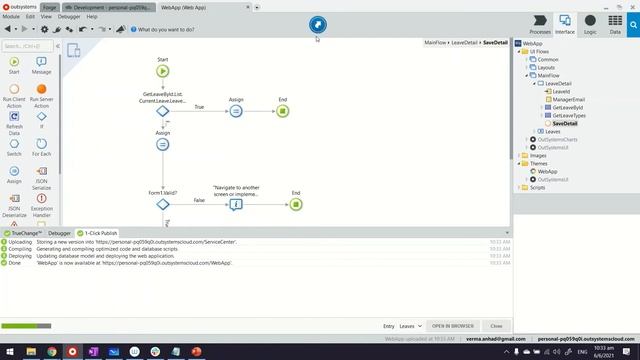This screenshot has width=640, height=360.
Task: Select the Refresh Data tool
Action: coord(14,123)
